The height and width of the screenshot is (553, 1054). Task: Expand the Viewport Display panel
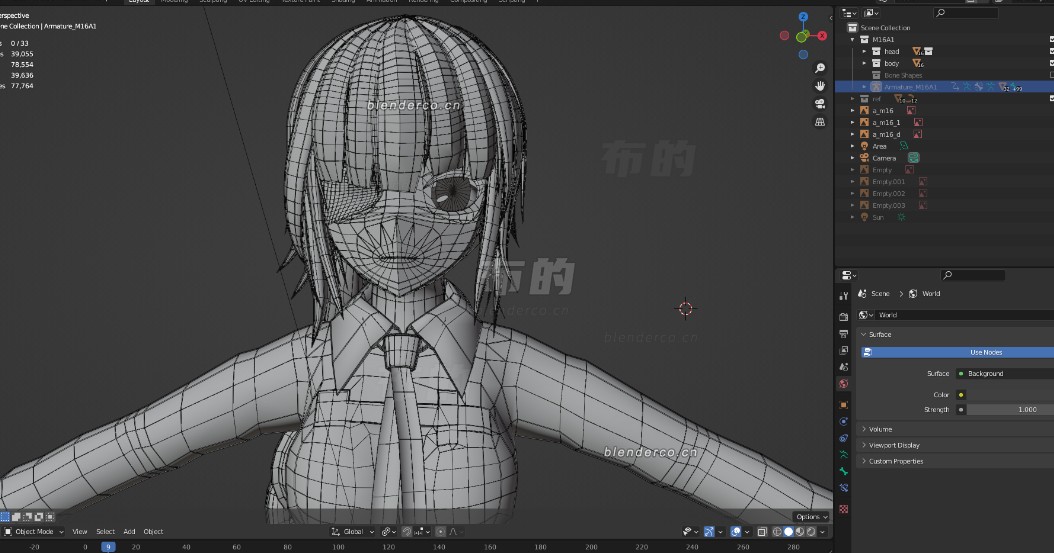coord(864,445)
